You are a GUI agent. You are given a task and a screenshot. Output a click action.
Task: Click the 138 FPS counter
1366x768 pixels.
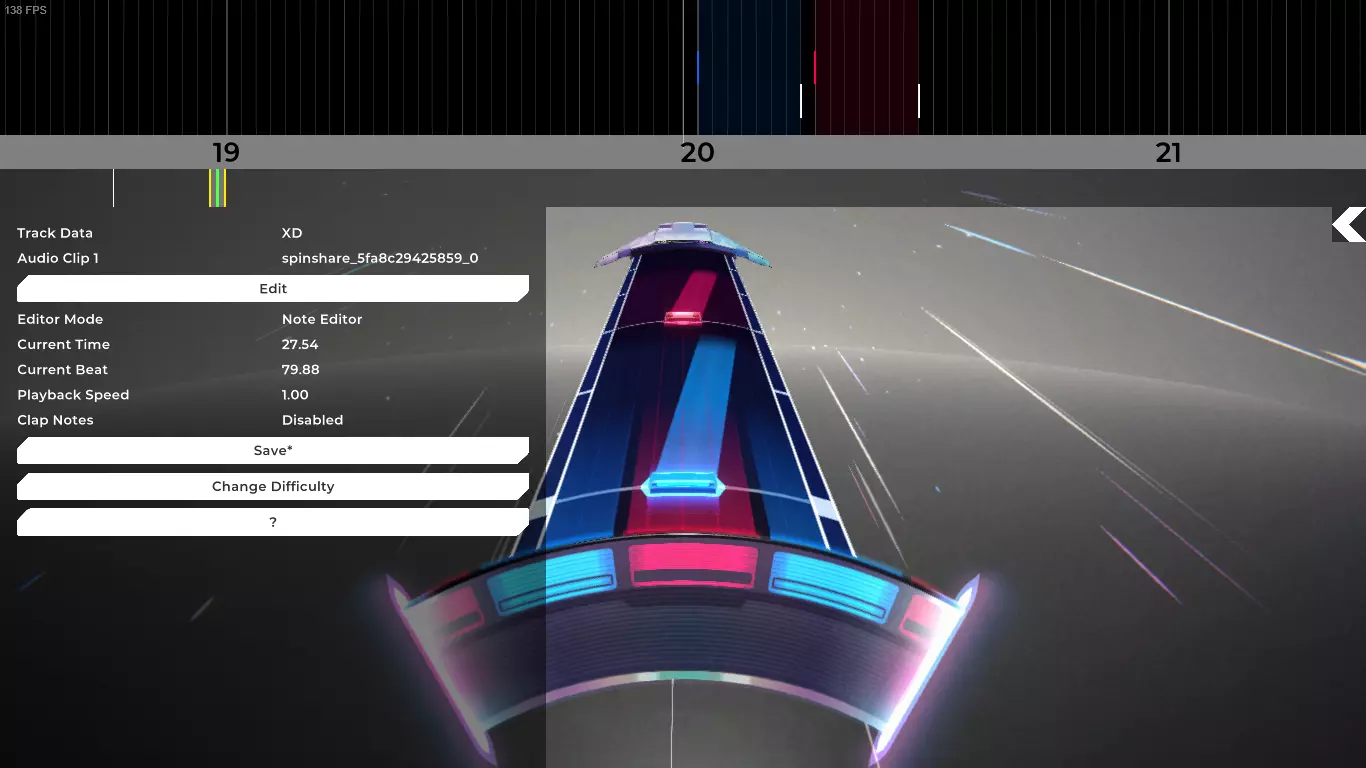pyautogui.click(x=26, y=10)
